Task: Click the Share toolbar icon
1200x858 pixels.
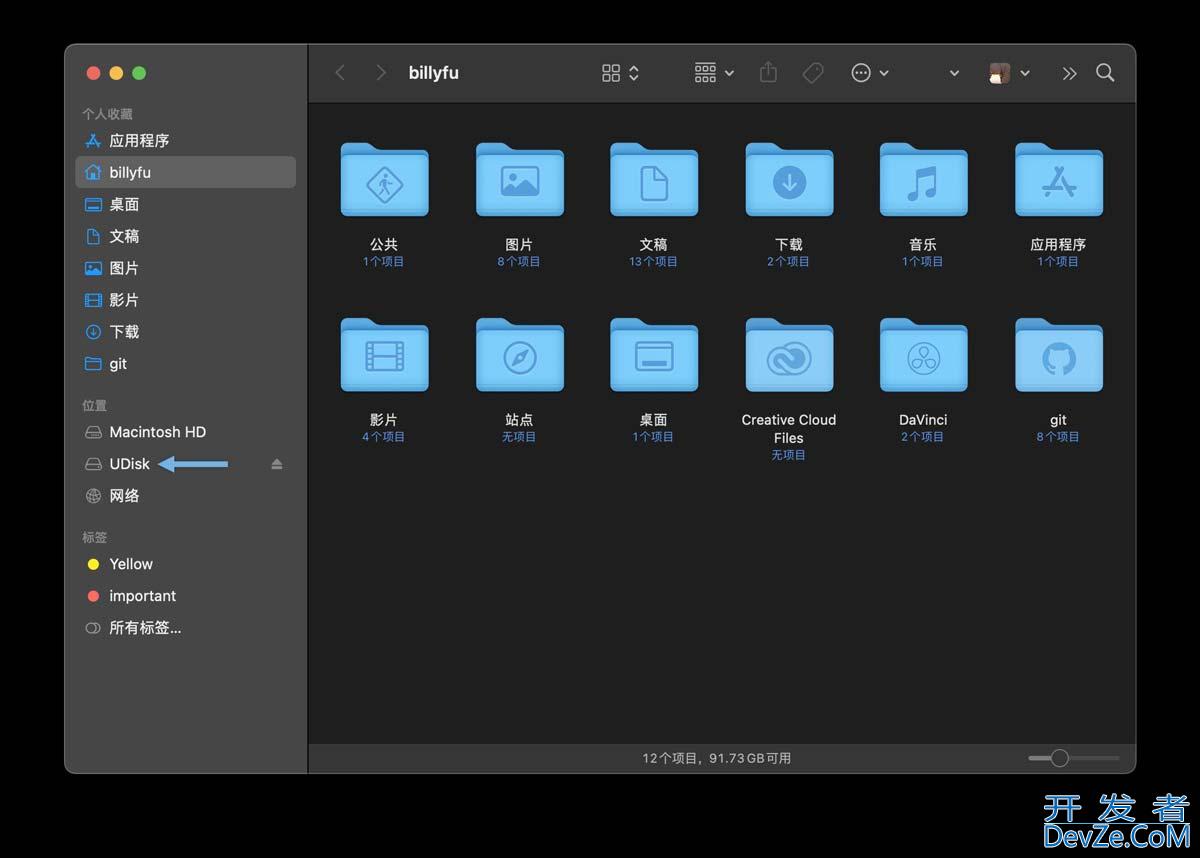Action: [x=768, y=72]
